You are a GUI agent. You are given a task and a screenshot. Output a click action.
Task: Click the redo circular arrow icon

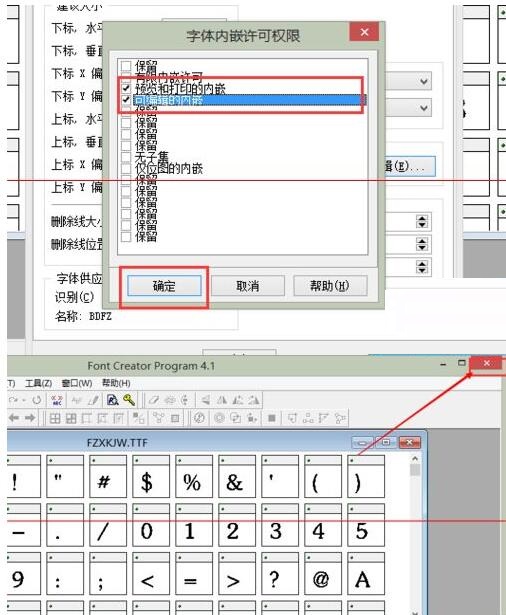[37, 400]
